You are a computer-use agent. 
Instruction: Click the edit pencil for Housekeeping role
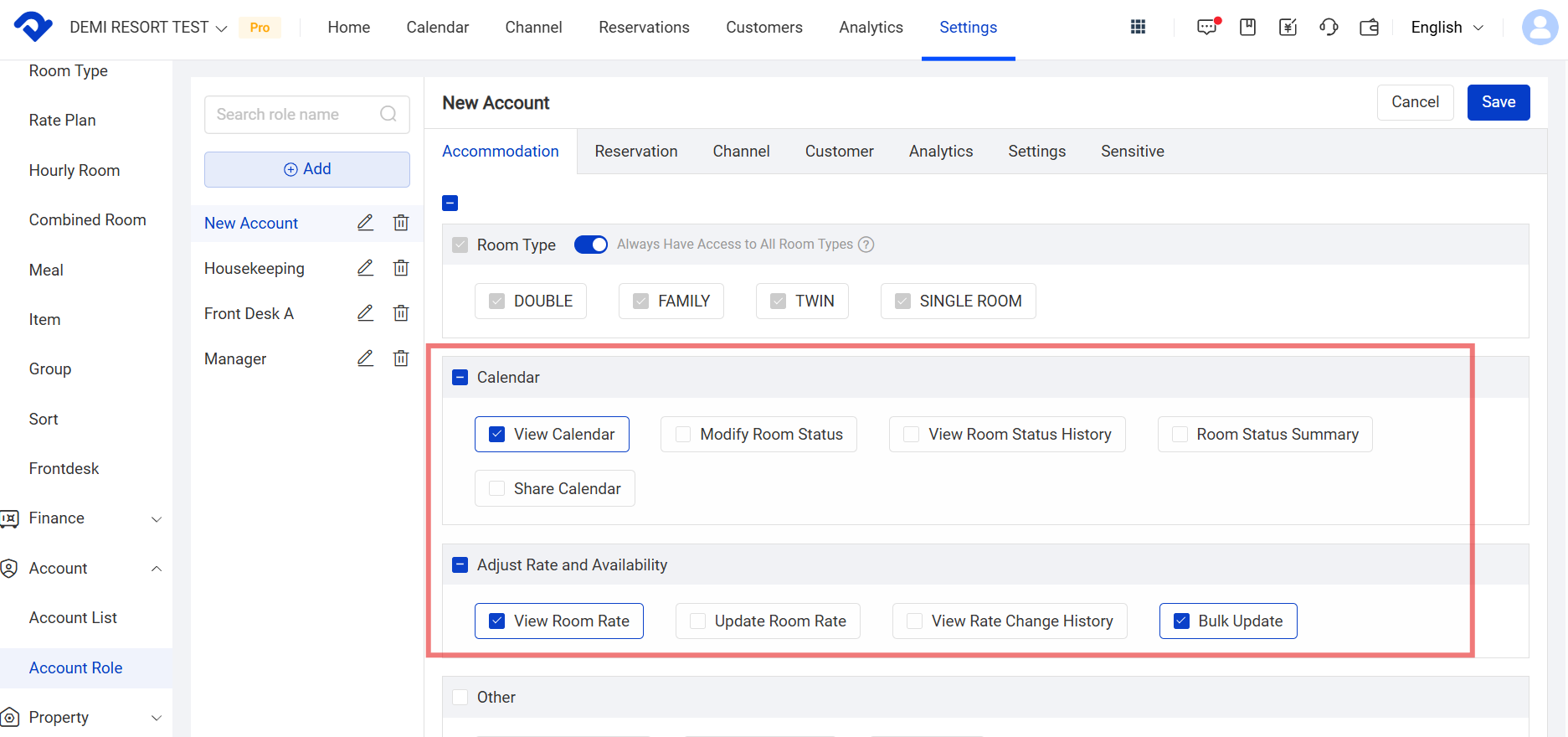click(x=365, y=268)
